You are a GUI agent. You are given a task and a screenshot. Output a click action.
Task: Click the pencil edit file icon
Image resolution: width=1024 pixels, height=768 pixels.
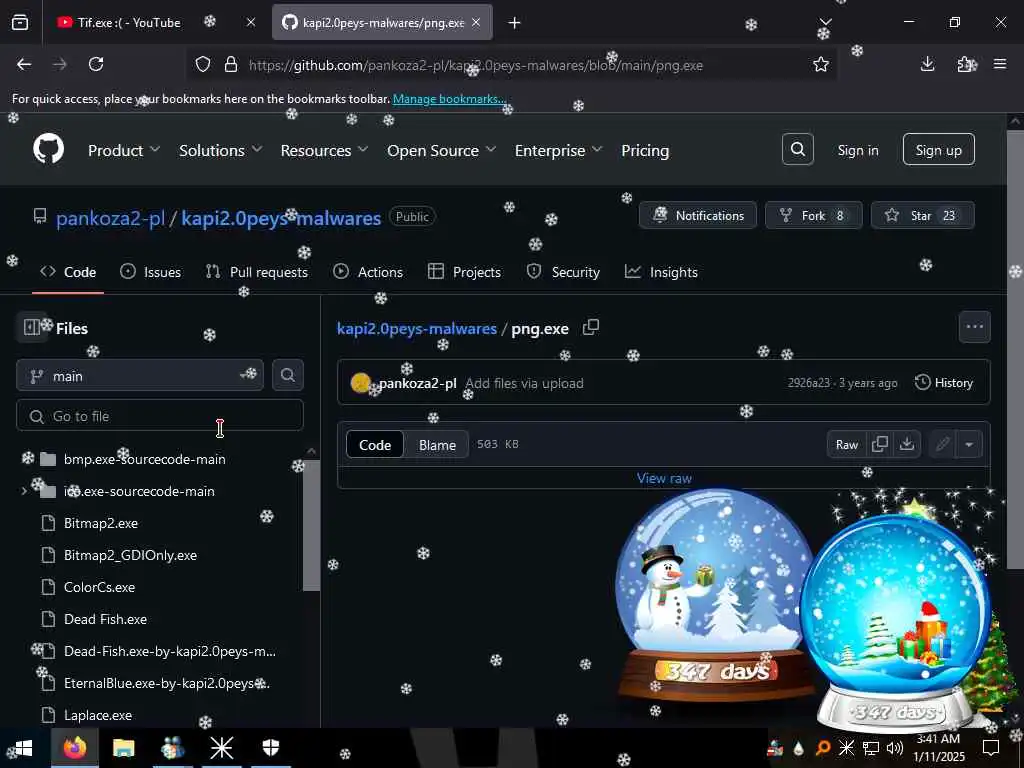(x=942, y=444)
